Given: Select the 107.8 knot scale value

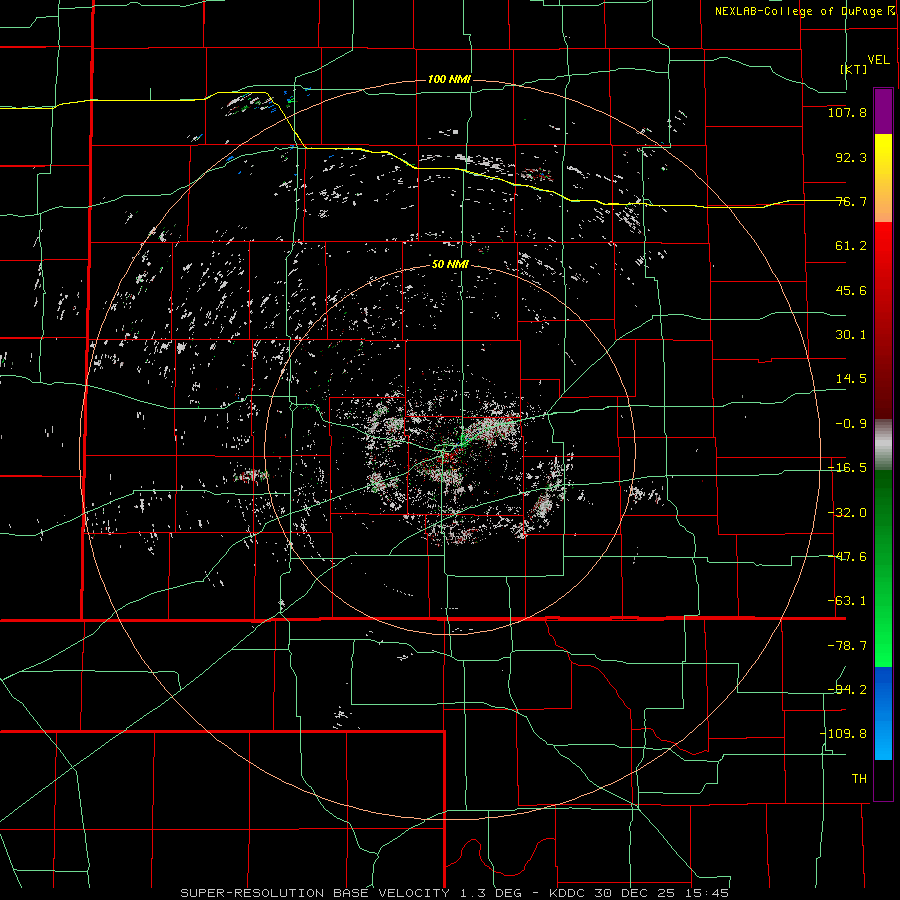Looking at the screenshot, I should pyautogui.click(x=847, y=112).
